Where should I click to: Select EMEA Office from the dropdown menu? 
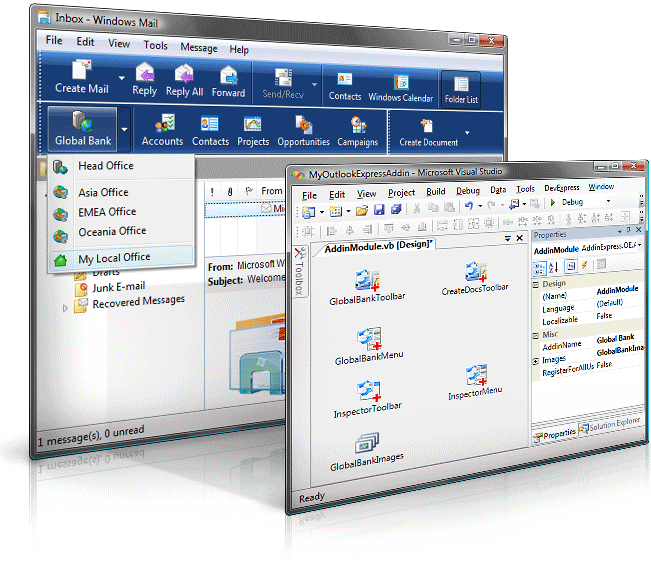[121, 212]
